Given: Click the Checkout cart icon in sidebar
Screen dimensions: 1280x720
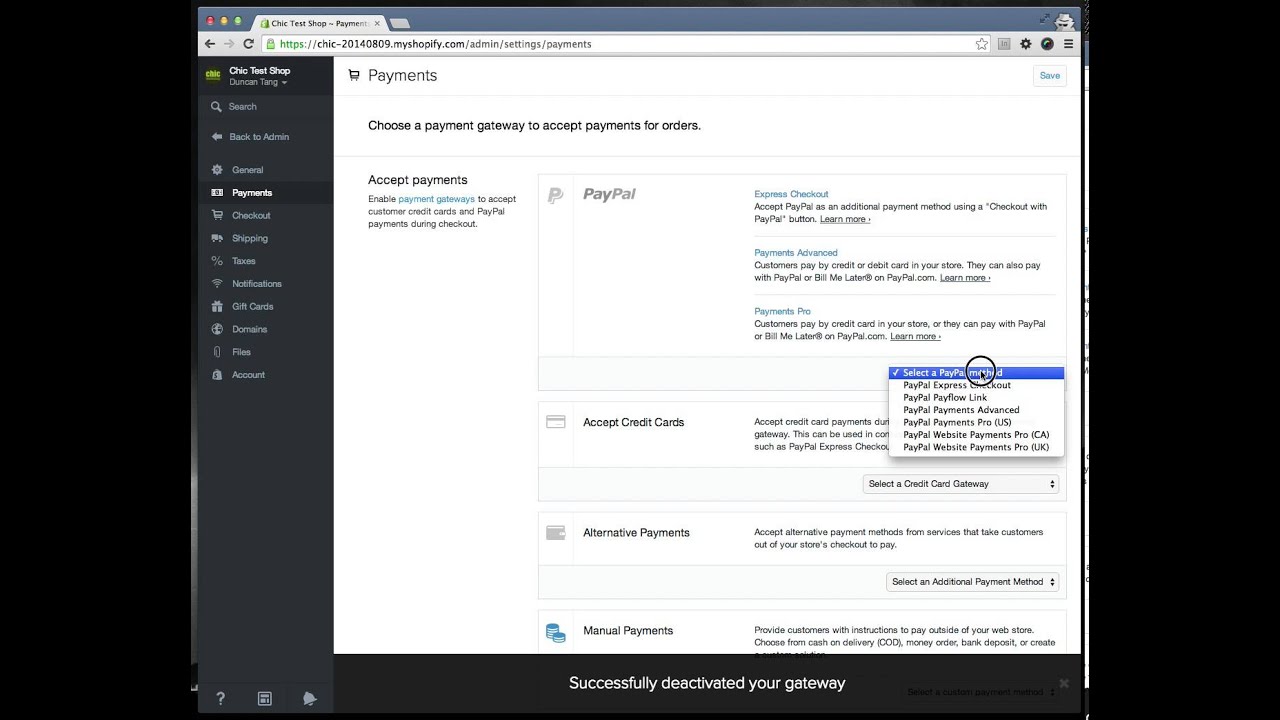Looking at the screenshot, I should [217, 215].
